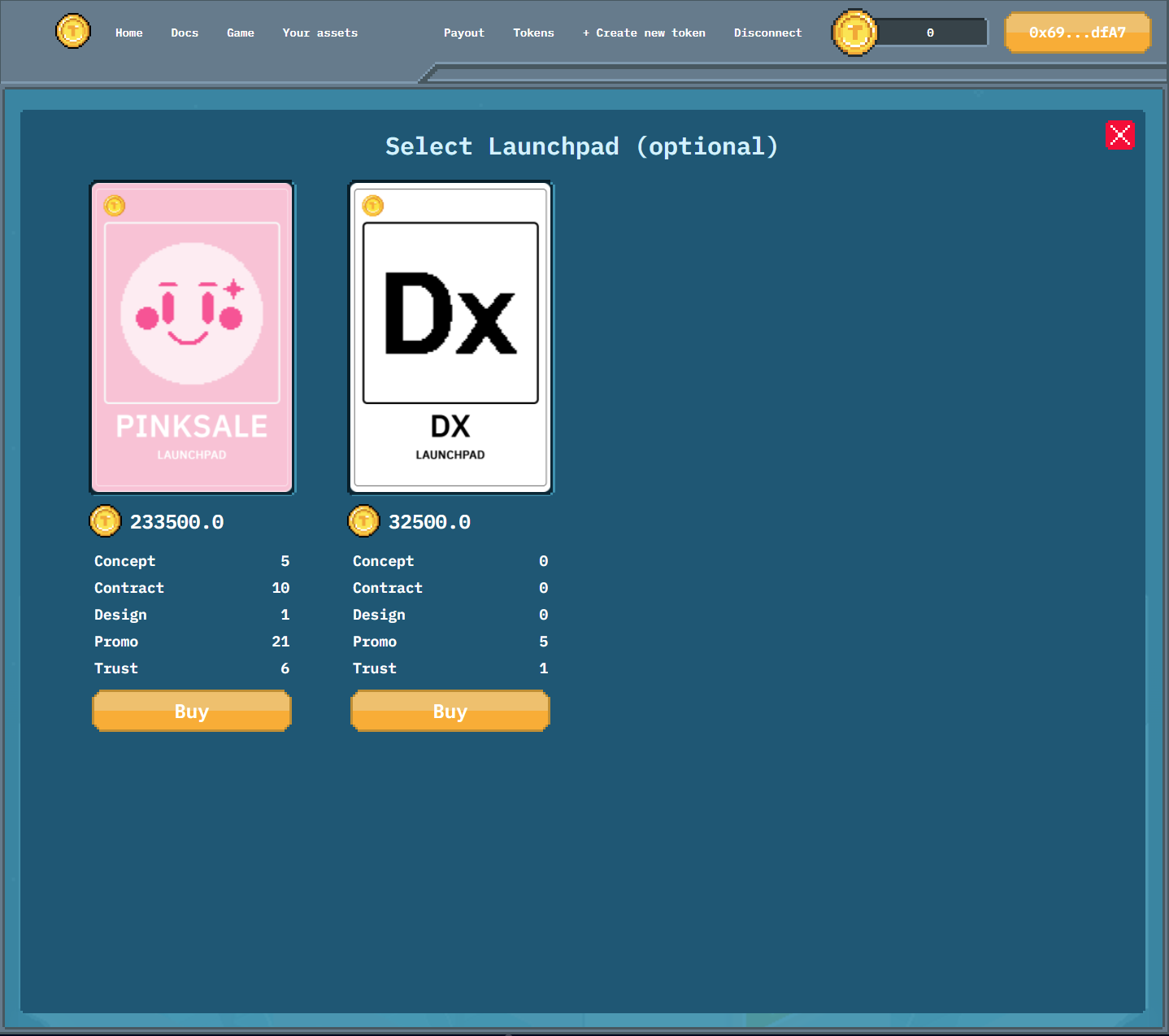The image size is (1169, 1036).
Task: Click the DX price 32500.0
Action: [x=429, y=522]
